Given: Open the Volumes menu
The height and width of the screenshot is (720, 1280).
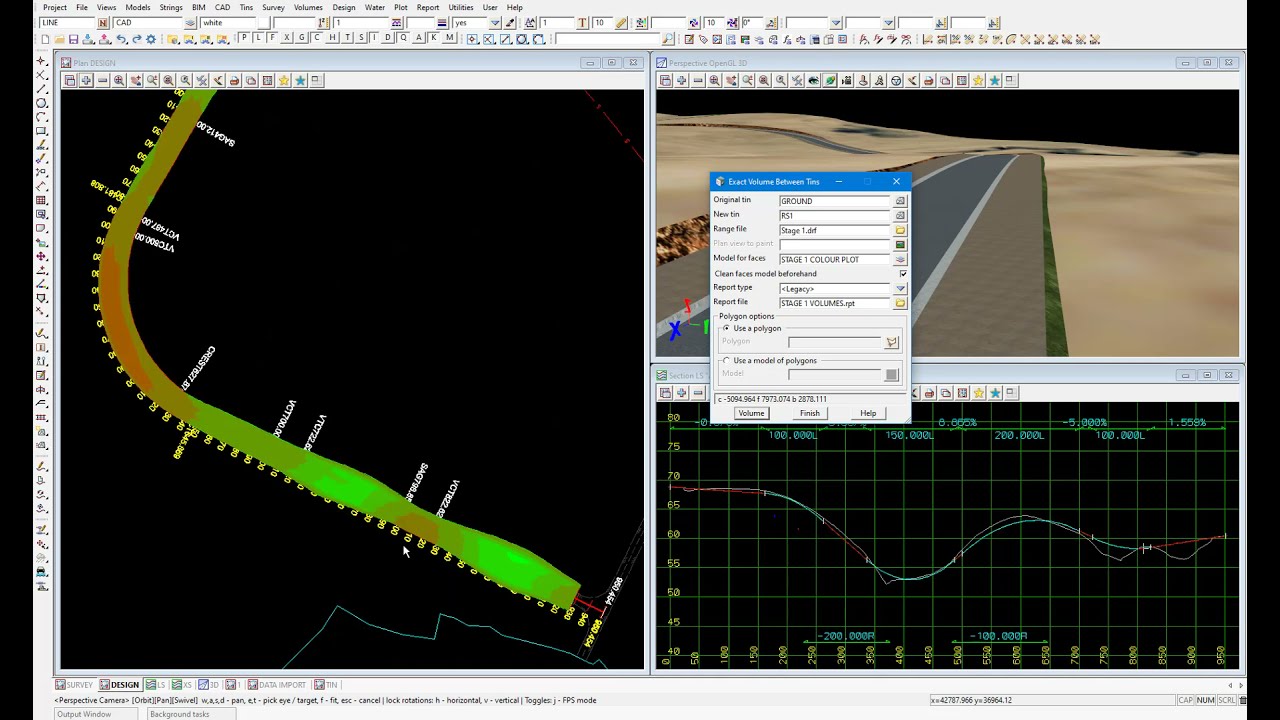Looking at the screenshot, I should tap(308, 7).
